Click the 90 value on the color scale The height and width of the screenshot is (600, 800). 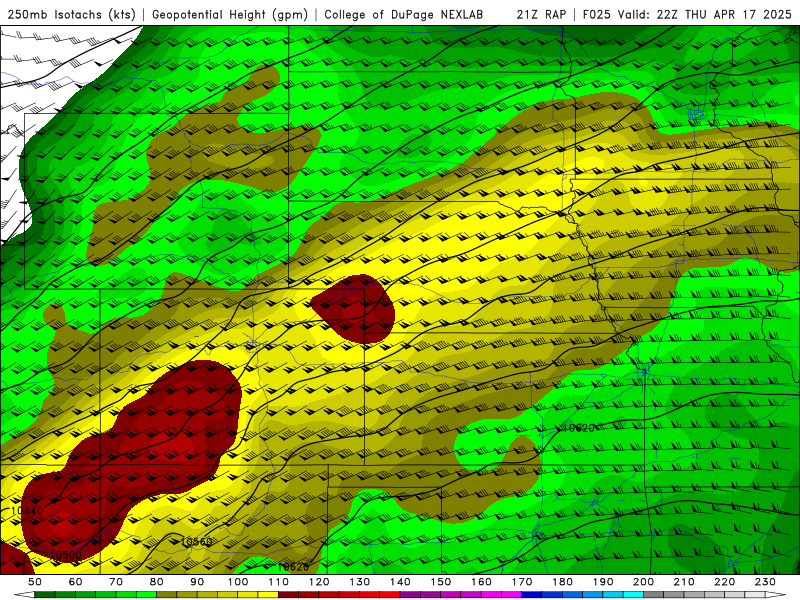(x=197, y=582)
